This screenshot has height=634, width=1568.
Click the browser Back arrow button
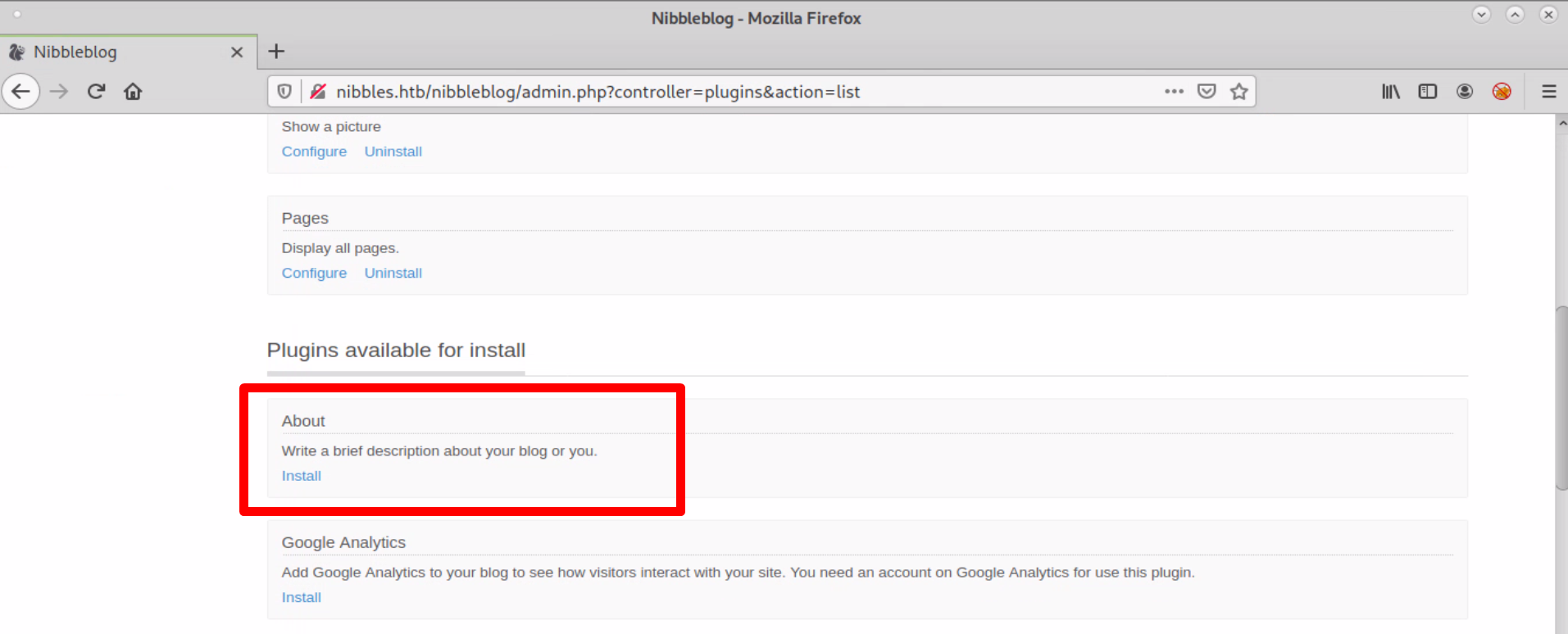[20, 91]
